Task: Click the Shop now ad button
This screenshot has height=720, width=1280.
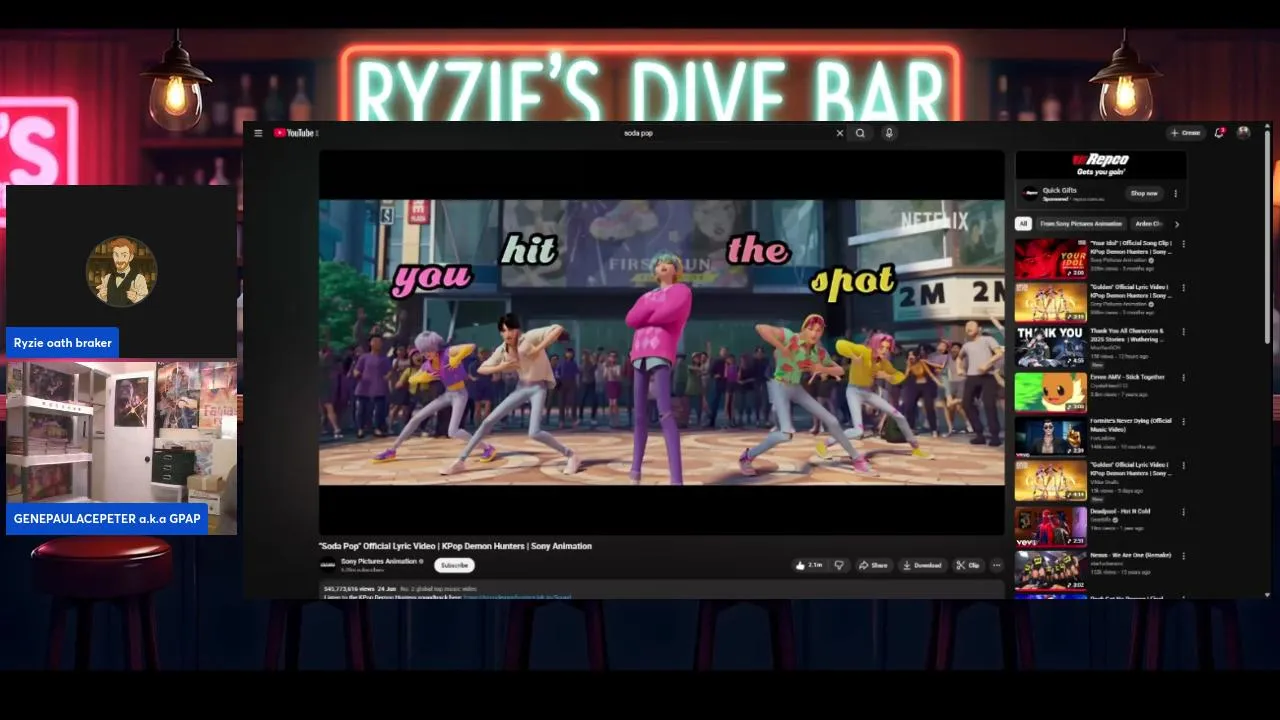Action: pos(1144,193)
